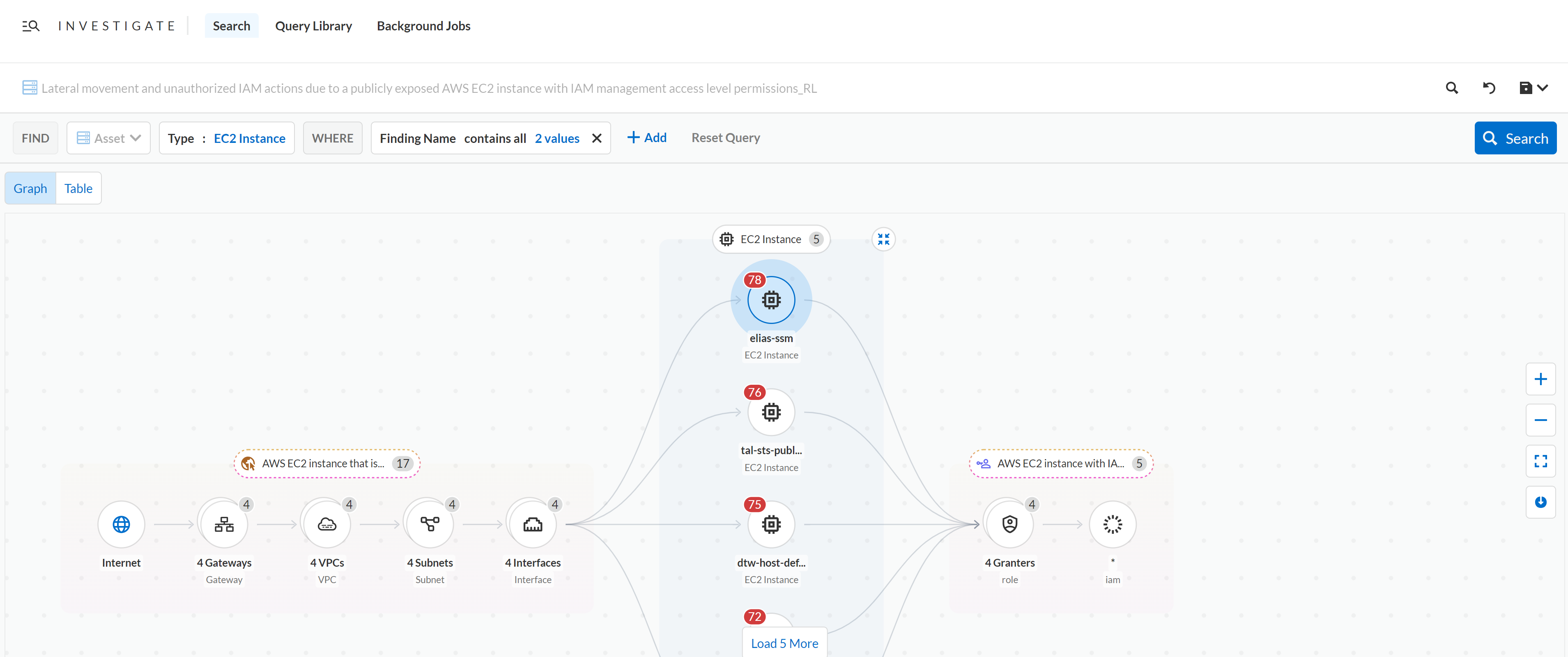
Task: Remove the Finding Name filter
Action: [x=596, y=138]
